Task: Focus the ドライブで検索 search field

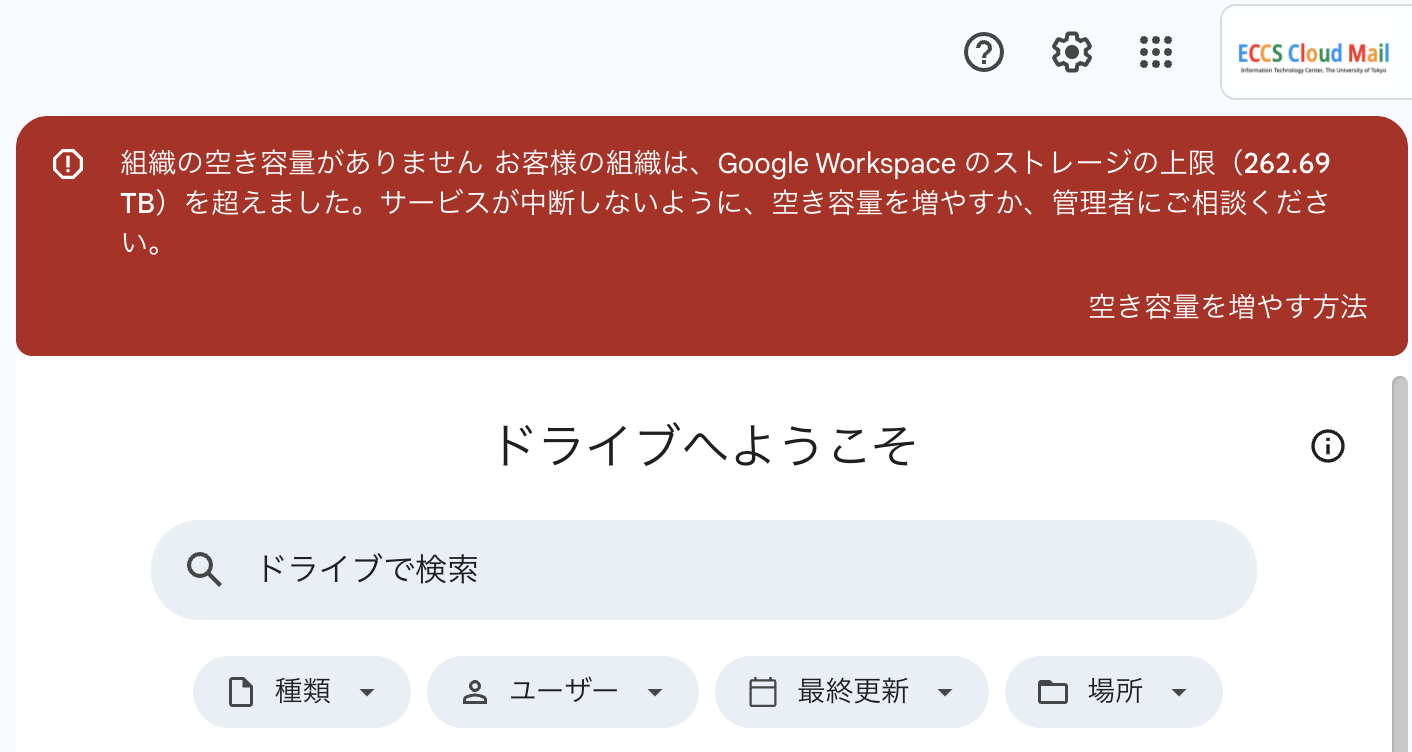Action: tap(700, 570)
